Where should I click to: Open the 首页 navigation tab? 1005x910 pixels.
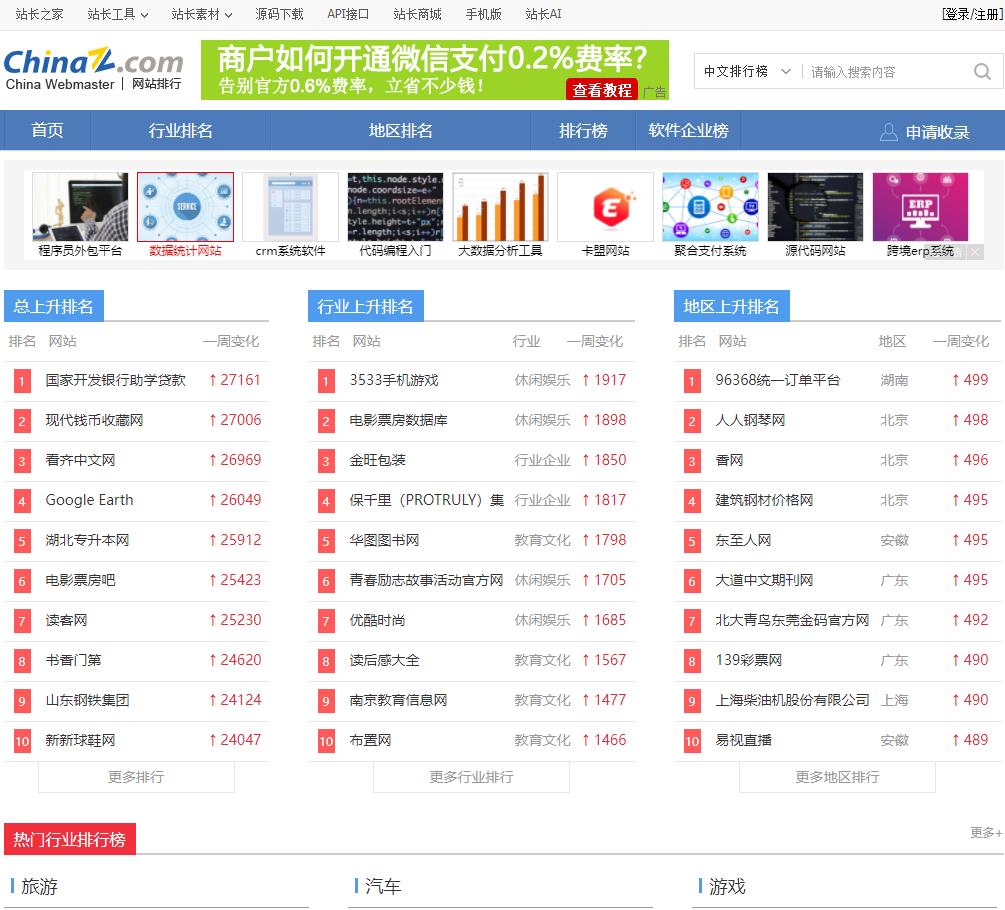[x=47, y=130]
